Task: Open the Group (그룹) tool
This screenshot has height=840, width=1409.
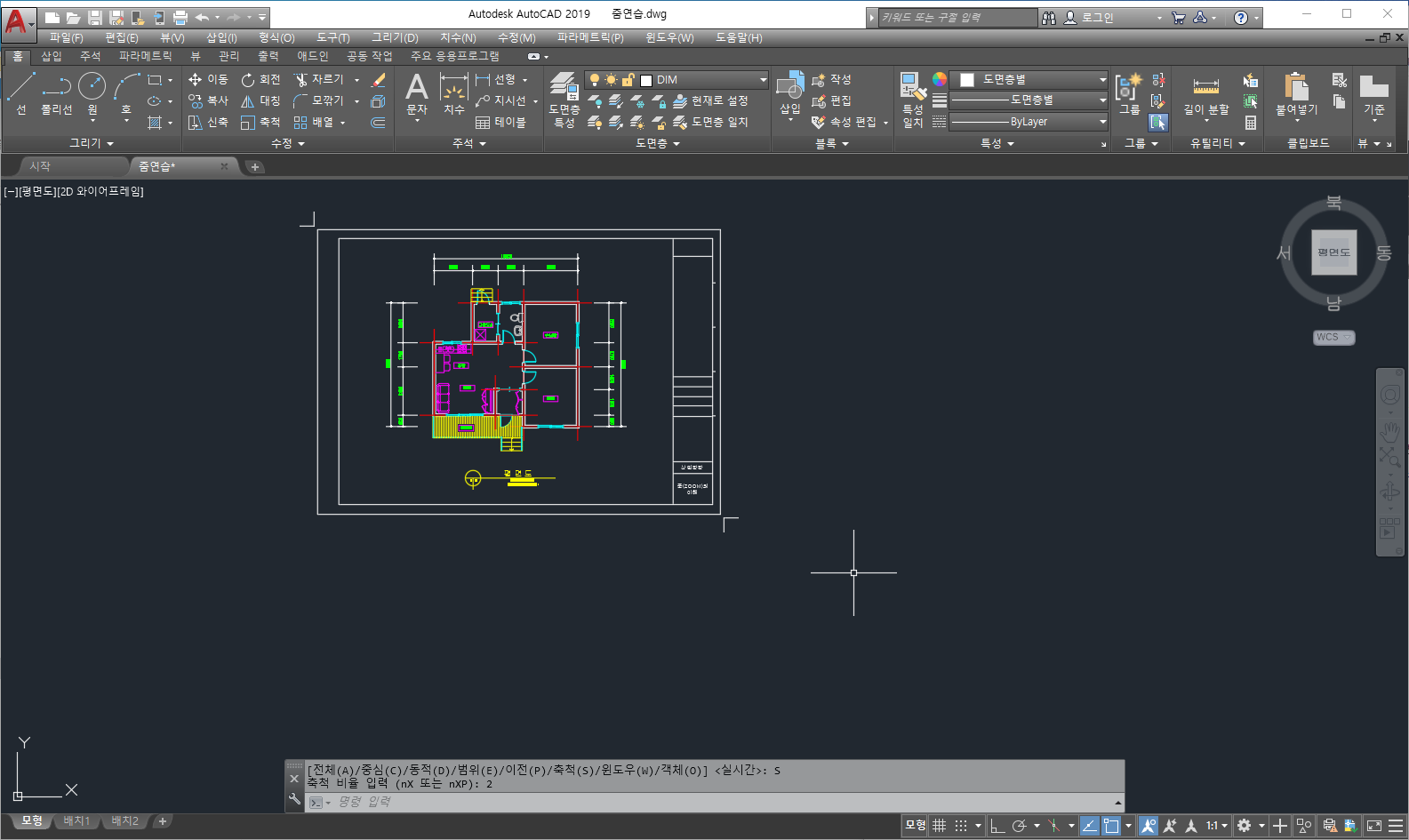Action: click(x=1129, y=93)
